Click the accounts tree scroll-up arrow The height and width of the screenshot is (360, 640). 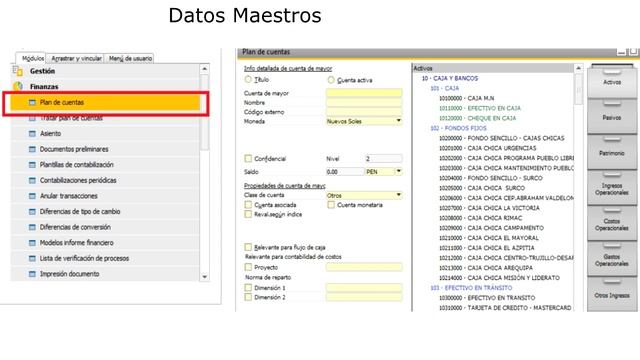pos(578,69)
